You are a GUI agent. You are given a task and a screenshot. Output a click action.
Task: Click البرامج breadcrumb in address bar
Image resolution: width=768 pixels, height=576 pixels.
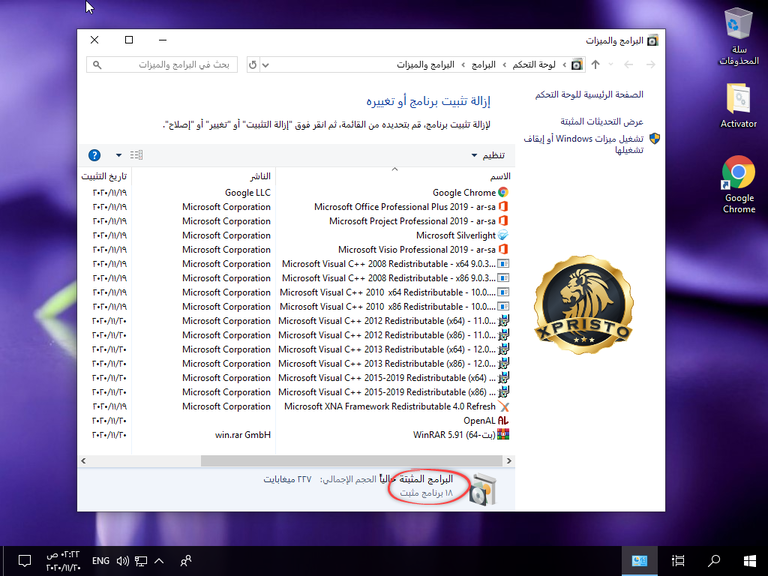[483, 65]
